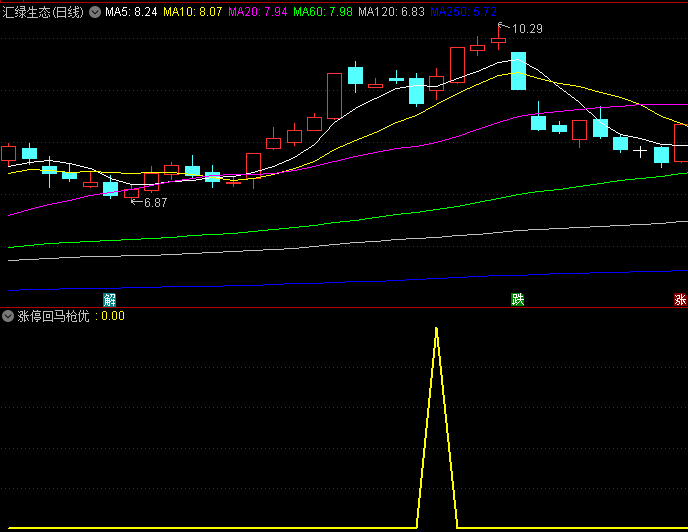
Task: Select the MA20: 7.94 label
Action: tap(258, 12)
